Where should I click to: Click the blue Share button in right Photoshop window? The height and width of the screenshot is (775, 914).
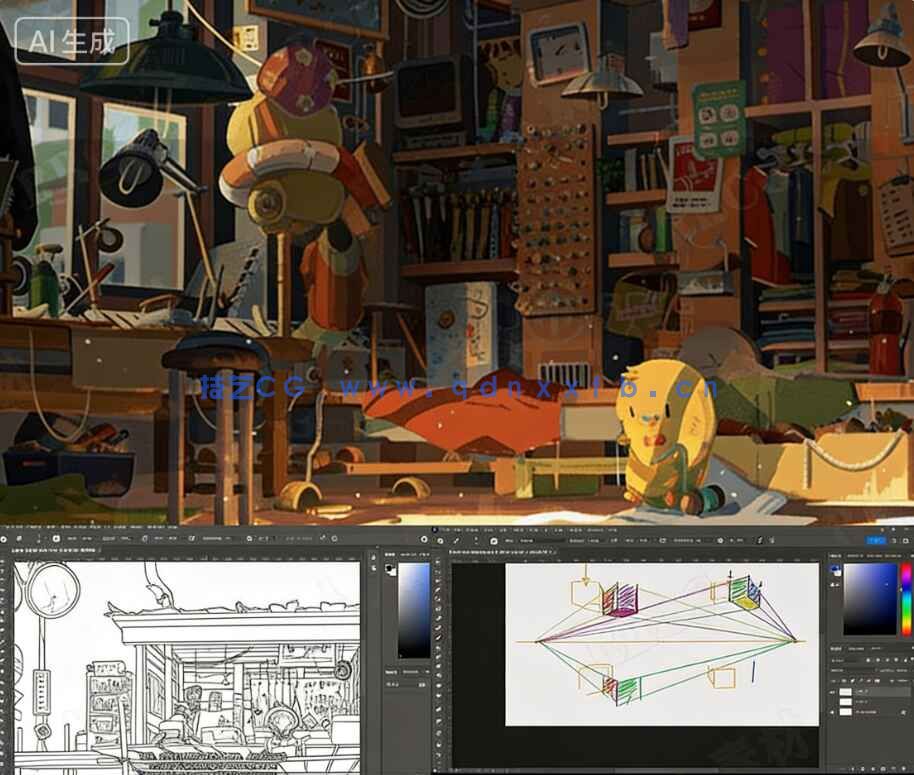coord(875,540)
